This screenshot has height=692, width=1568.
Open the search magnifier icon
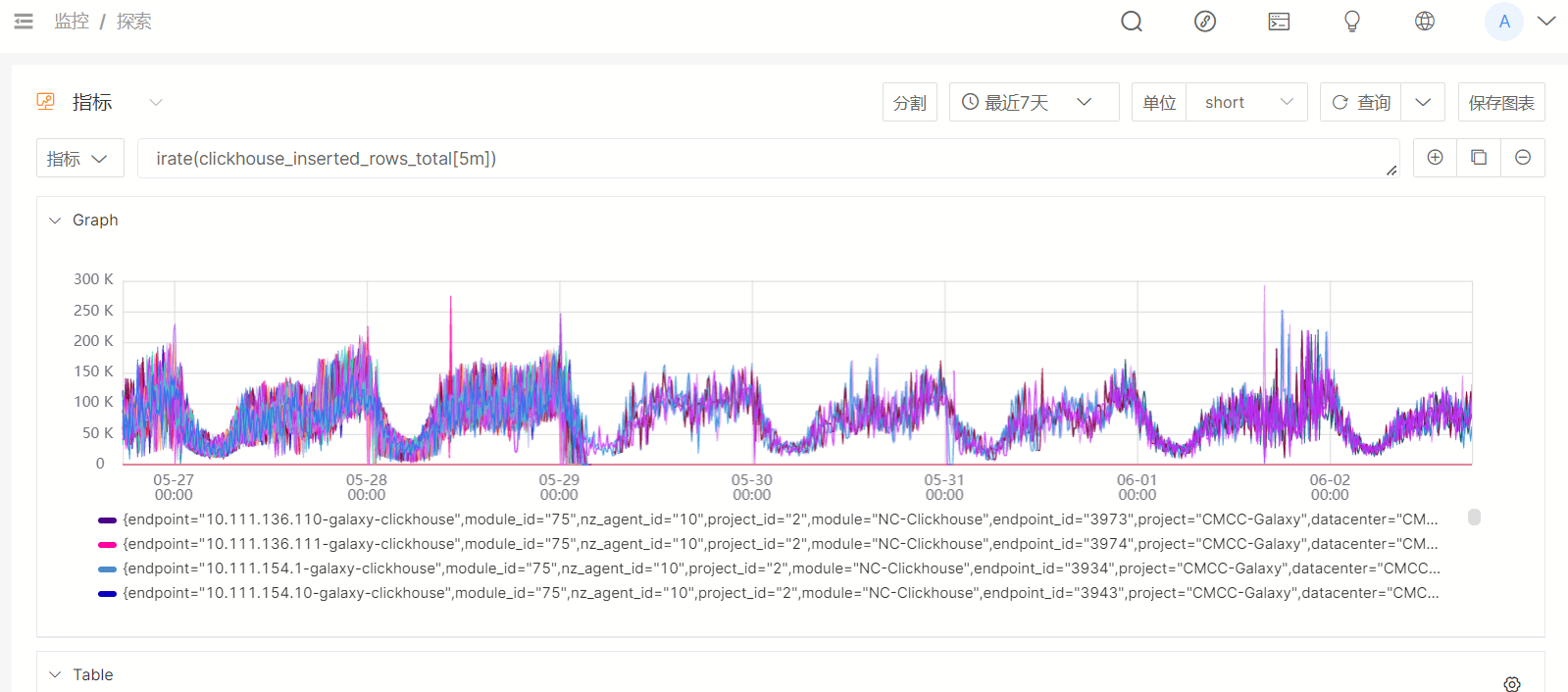1132,22
